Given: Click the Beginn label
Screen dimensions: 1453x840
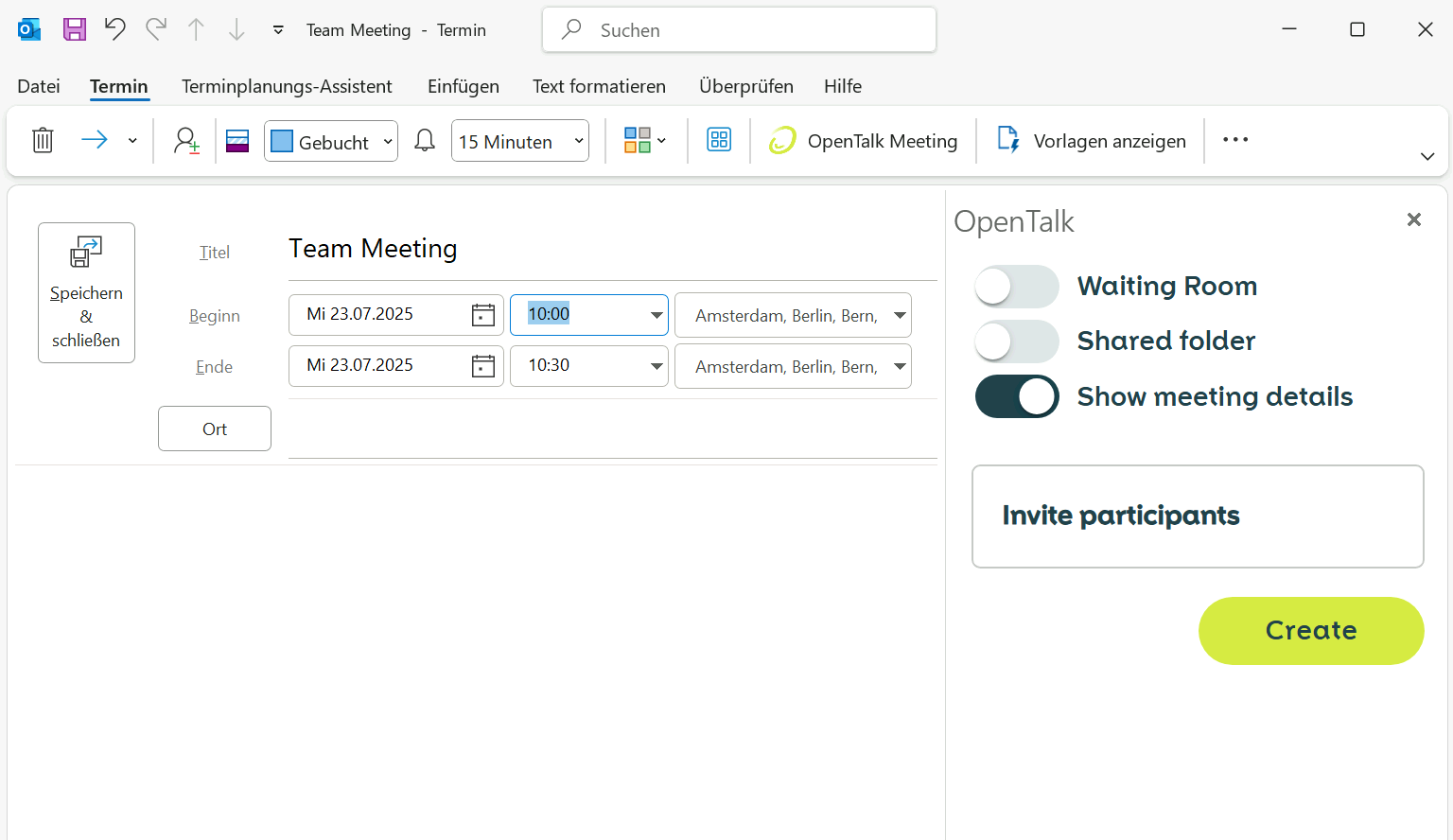Looking at the screenshot, I should [215, 316].
